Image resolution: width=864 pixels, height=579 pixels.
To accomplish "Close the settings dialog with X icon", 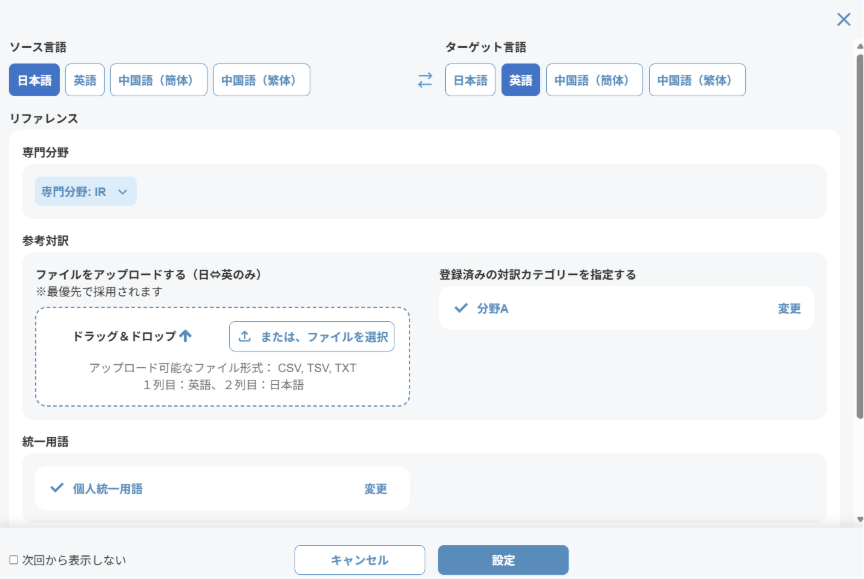I will tap(843, 19).
